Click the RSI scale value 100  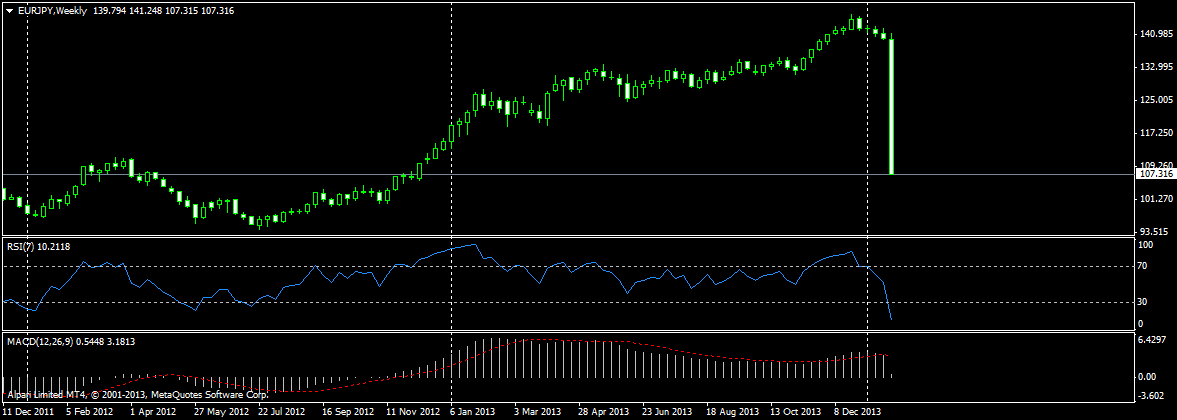coord(1145,245)
